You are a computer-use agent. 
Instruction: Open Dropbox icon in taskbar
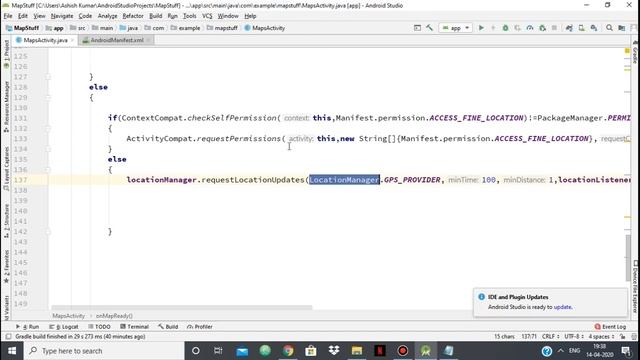(x=334, y=351)
